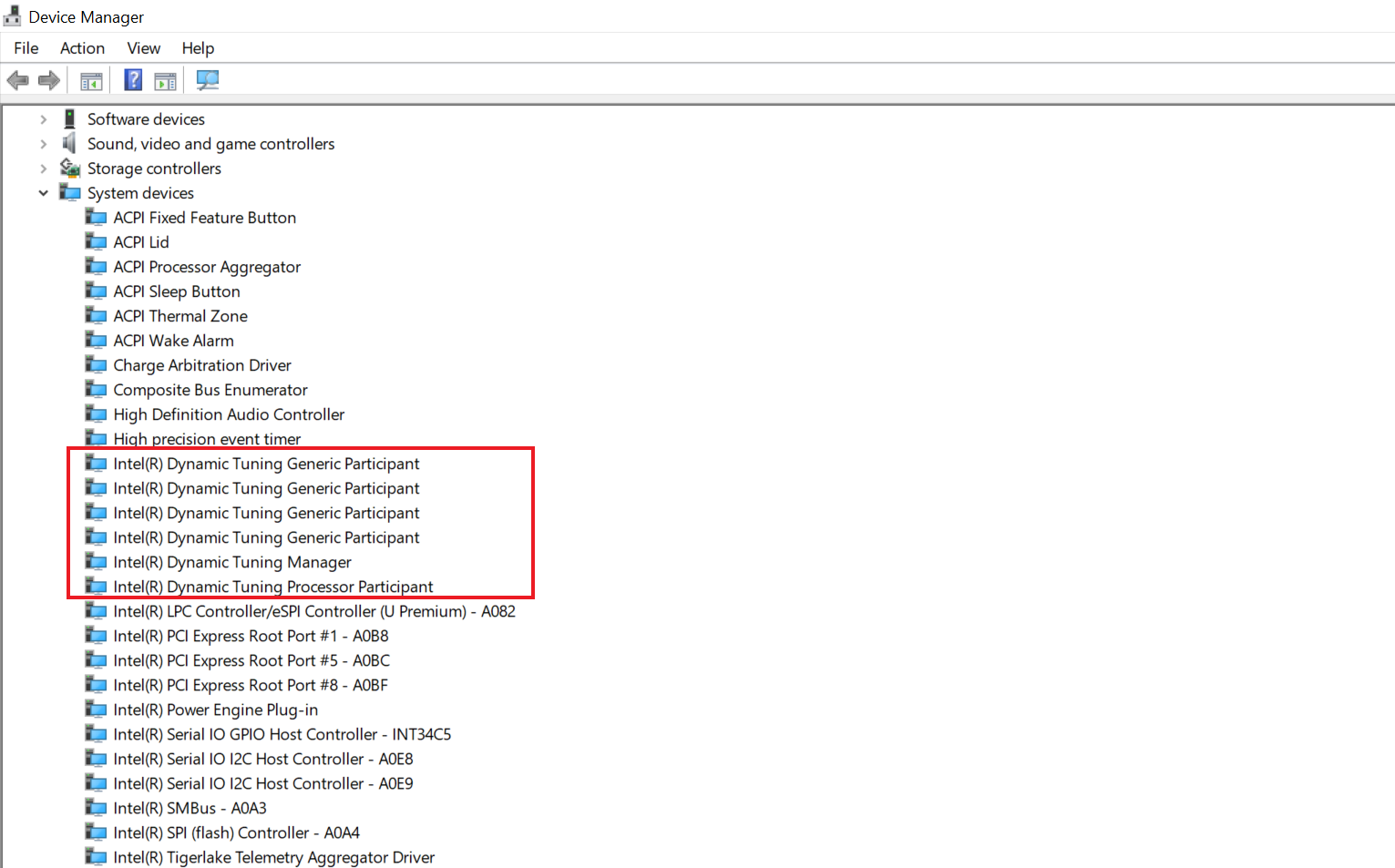Select Intel(R) PCI Express Root Port #5

coord(251,660)
